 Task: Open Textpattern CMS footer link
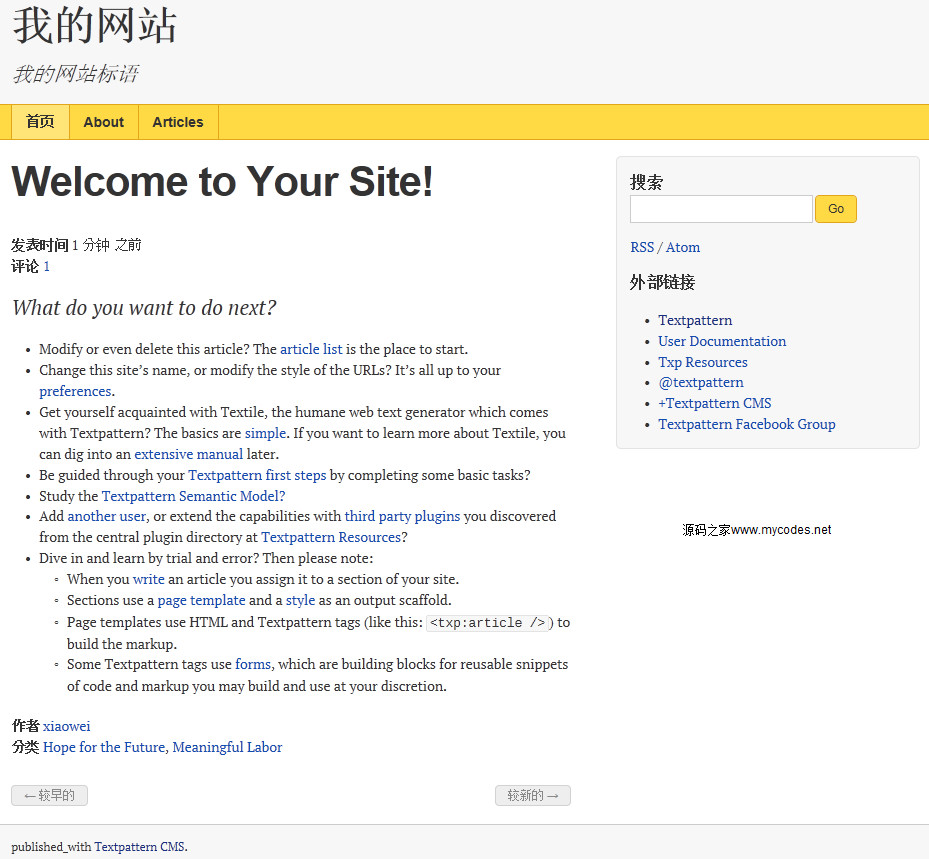[140, 847]
